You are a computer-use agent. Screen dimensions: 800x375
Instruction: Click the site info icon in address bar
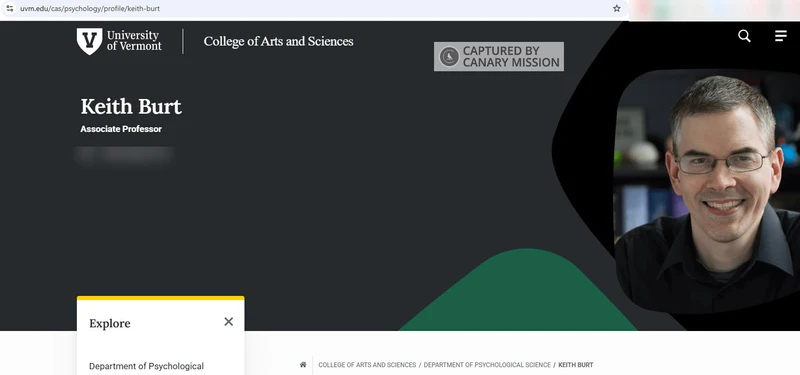coord(10,8)
